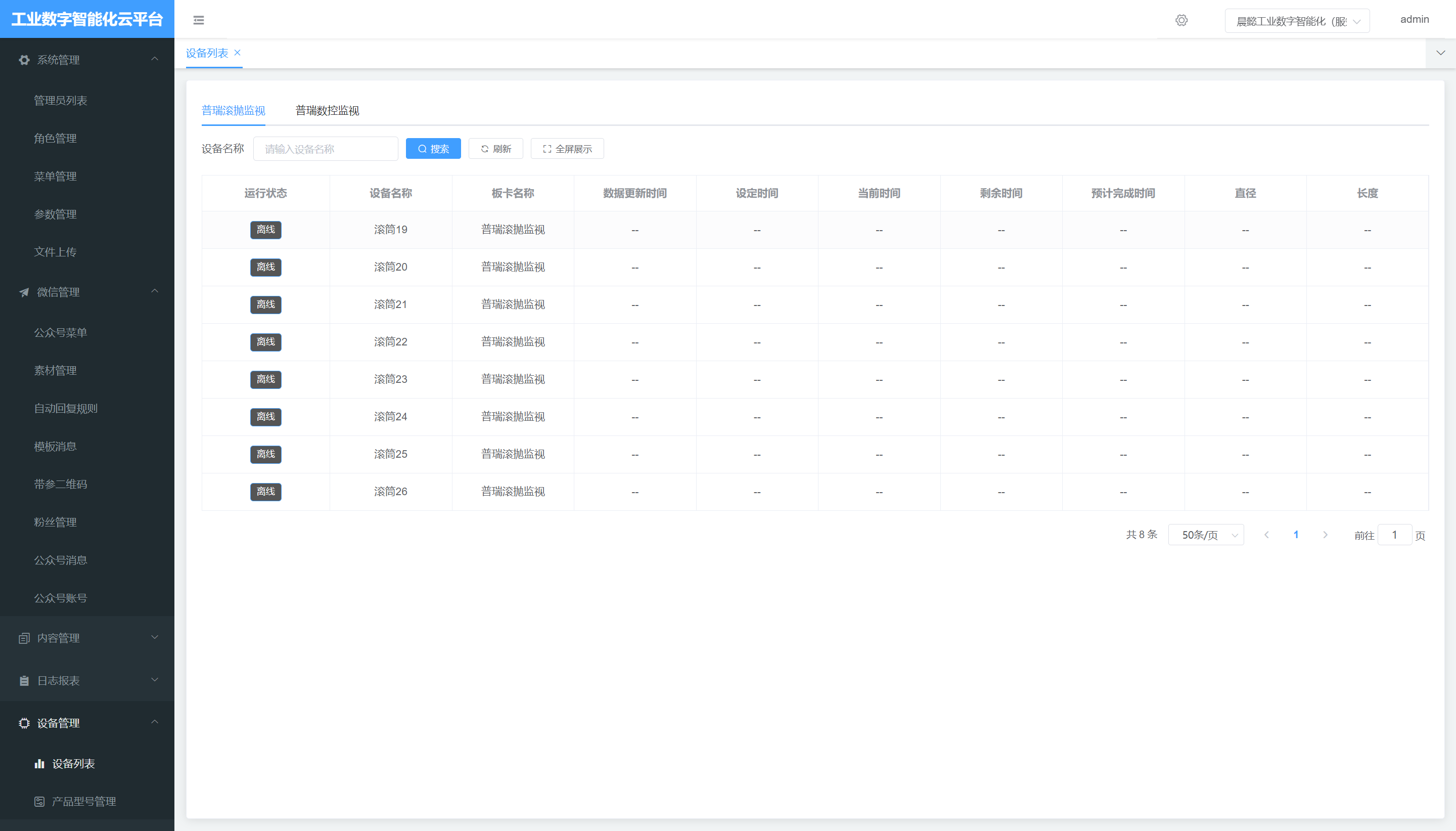
Task: Select the 设备列表 page tab
Action: point(207,53)
